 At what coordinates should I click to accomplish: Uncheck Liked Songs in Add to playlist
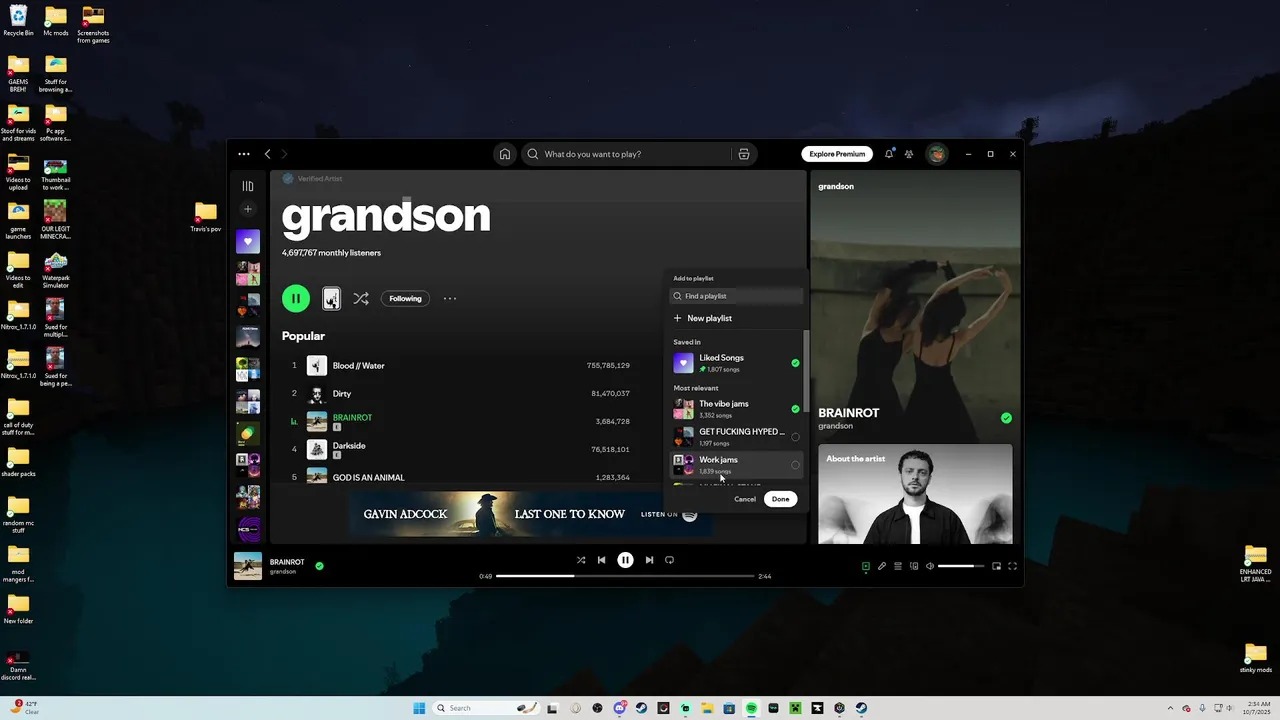click(795, 363)
